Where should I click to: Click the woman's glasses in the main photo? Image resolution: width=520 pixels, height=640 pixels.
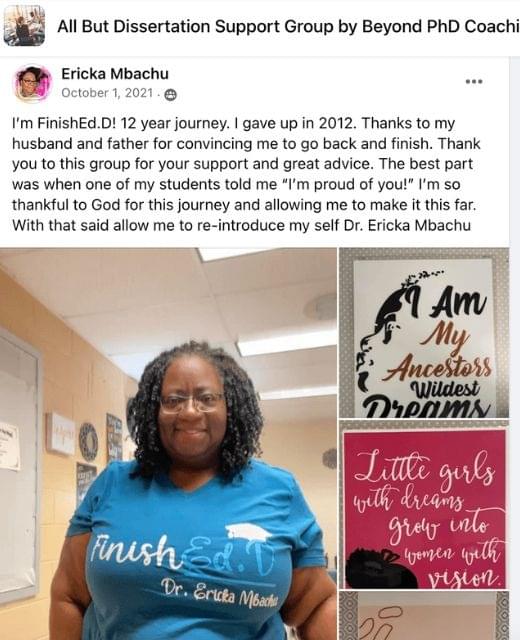tap(192, 402)
